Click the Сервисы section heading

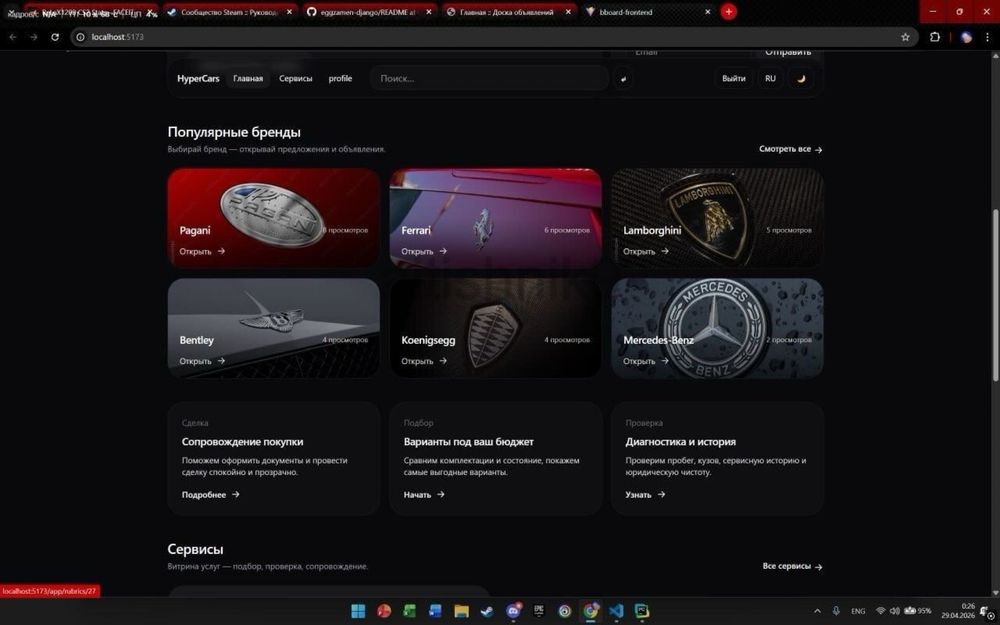195,549
